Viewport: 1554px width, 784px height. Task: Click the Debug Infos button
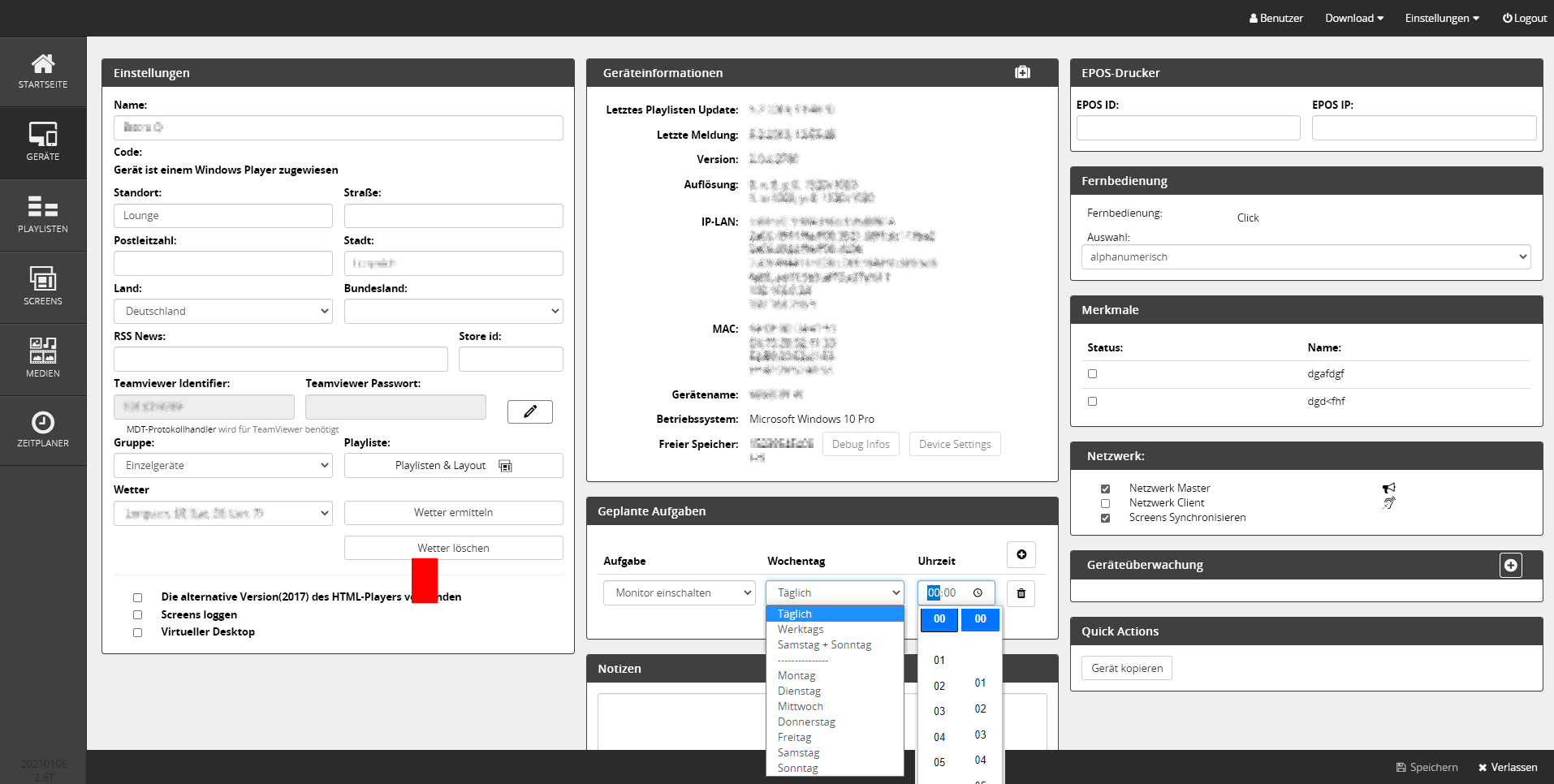[861, 445]
